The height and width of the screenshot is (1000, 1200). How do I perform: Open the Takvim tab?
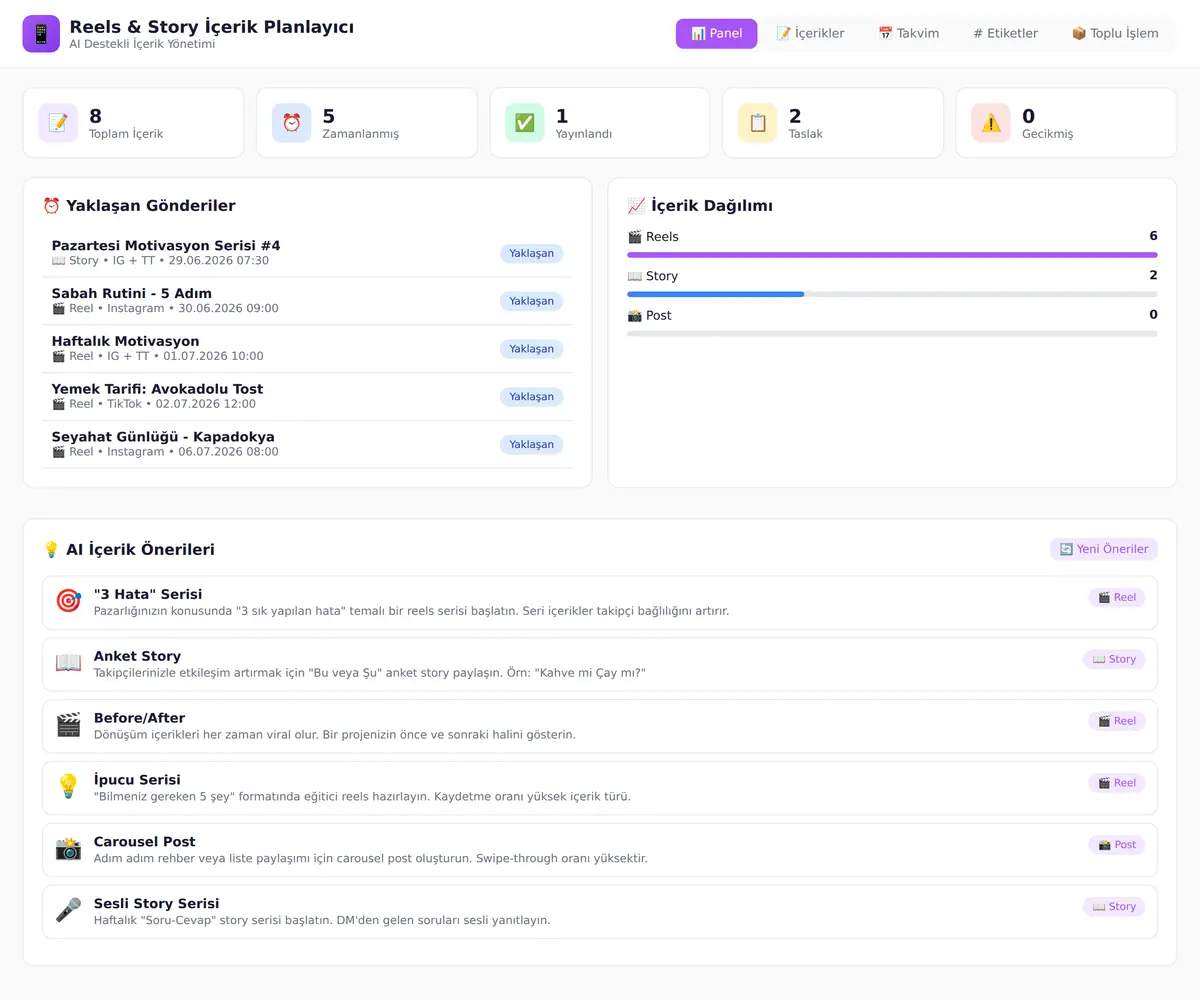point(908,33)
